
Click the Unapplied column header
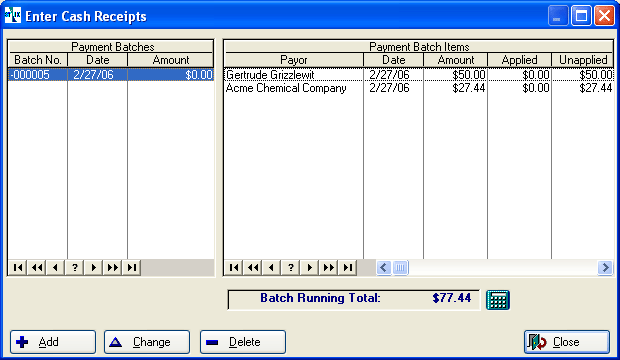pos(583,60)
